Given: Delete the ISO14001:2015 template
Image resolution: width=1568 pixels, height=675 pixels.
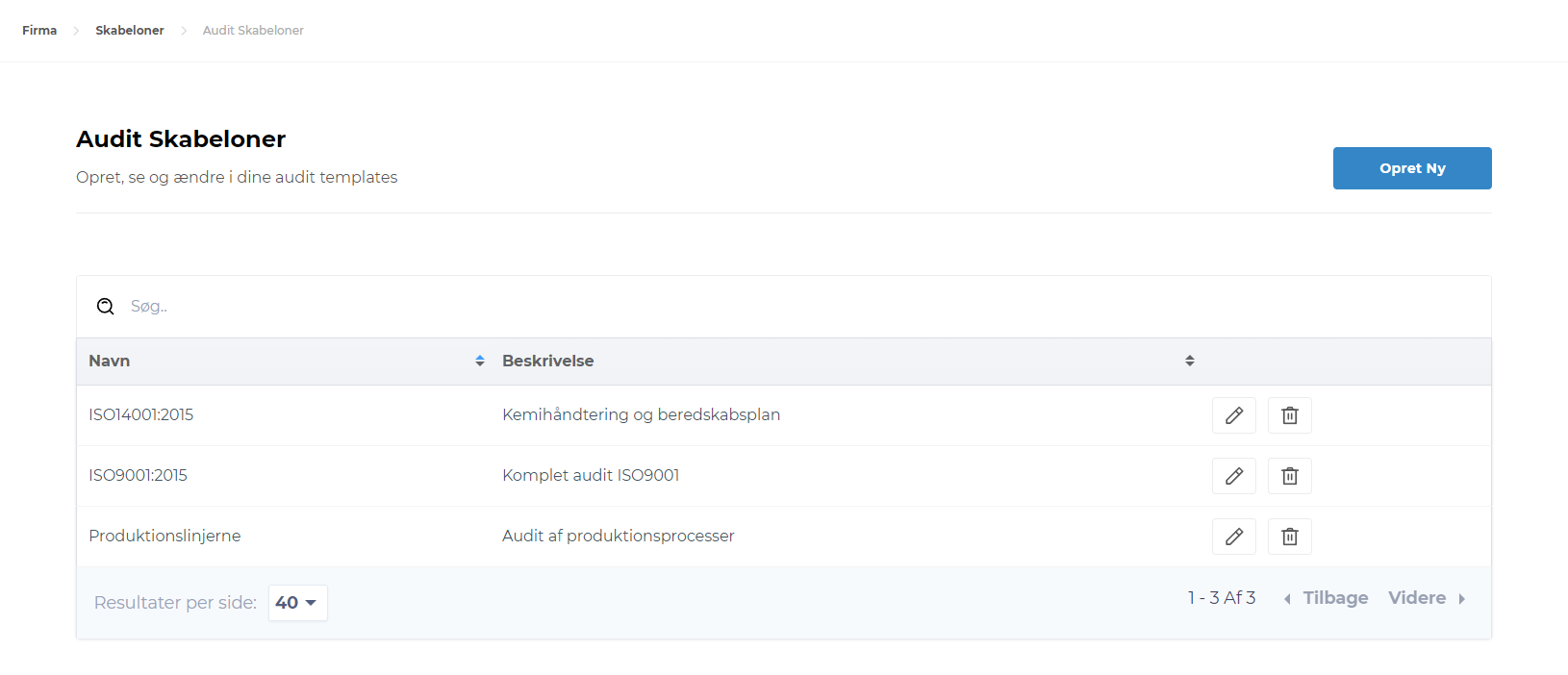Looking at the screenshot, I should click(x=1290, y=415).
